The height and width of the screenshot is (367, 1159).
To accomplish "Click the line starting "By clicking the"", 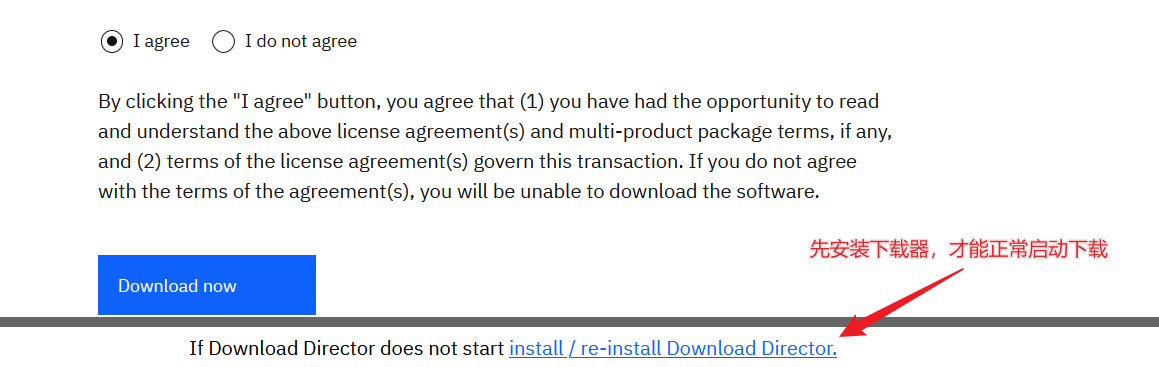I will tap(489, 101).
